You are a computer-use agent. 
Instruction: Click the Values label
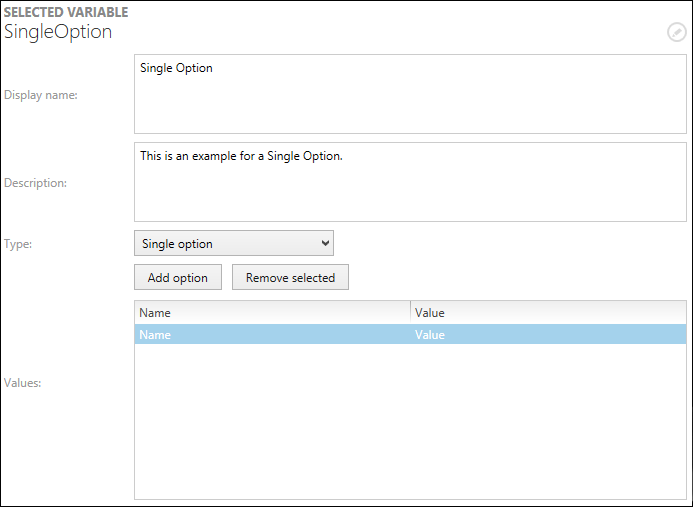pos(23,383)
